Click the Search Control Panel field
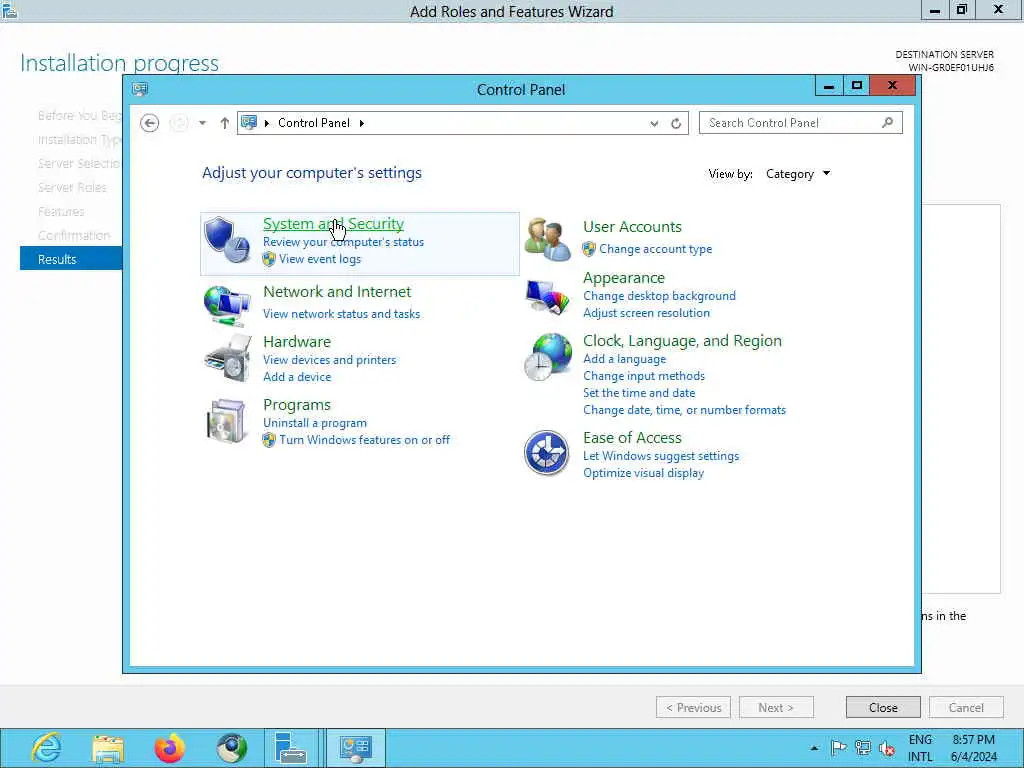The height and width of the screenshot is (768, 1024). 801,123
